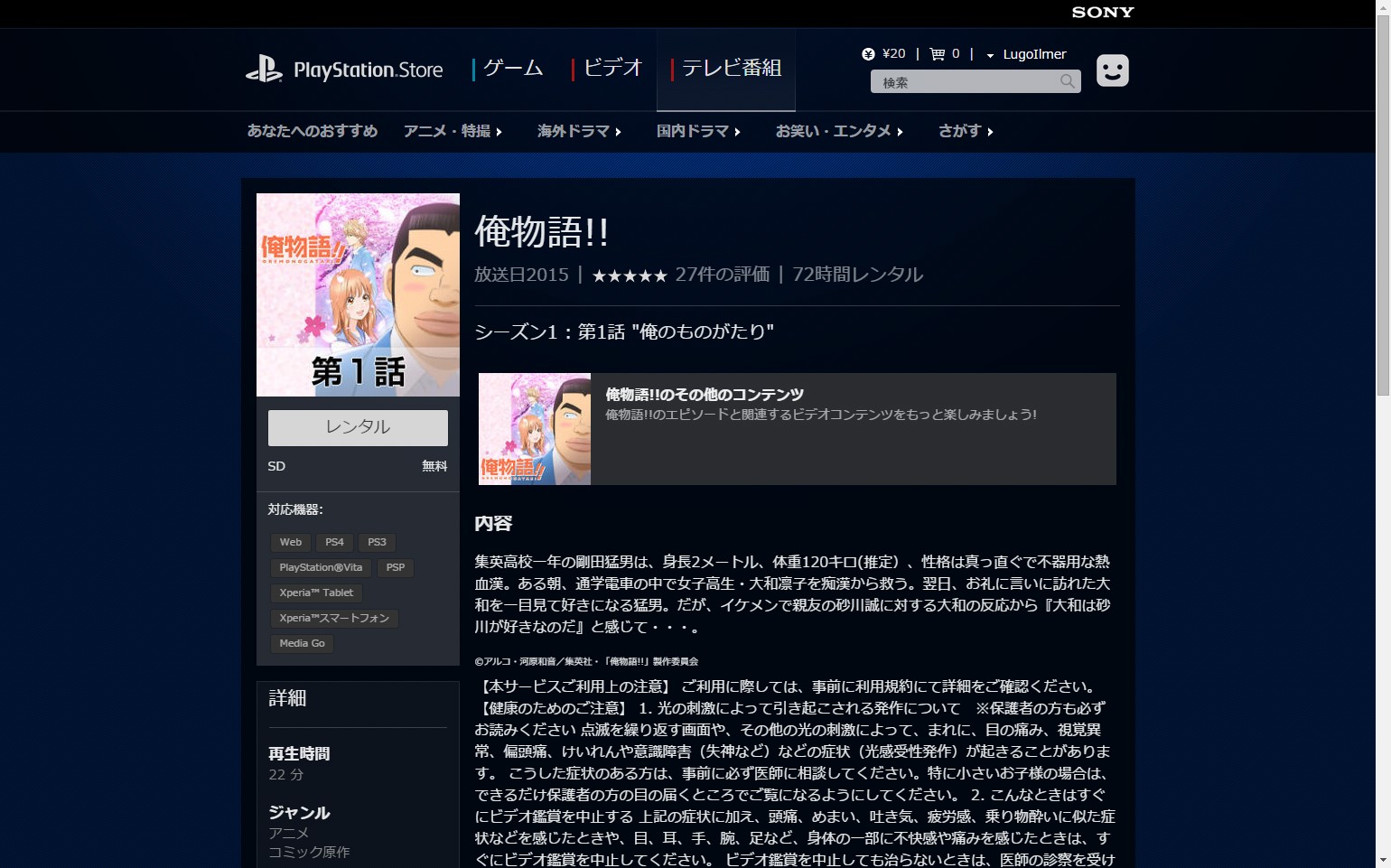The width and height of the screenshot is (1391, 868).
Task: Click the 22 分 duration value
Action: click(x=286, y=775)
